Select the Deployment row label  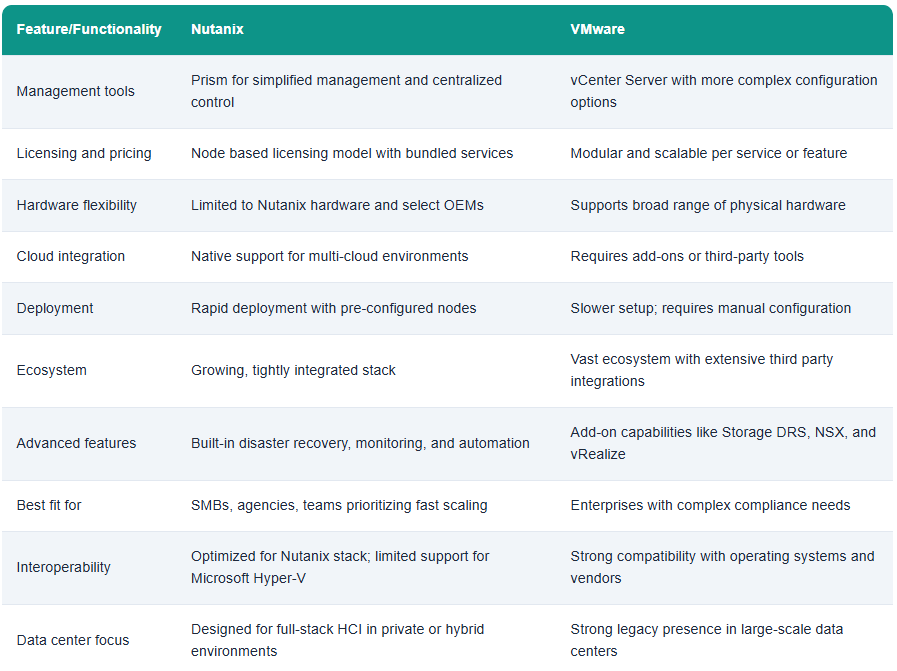55,308
